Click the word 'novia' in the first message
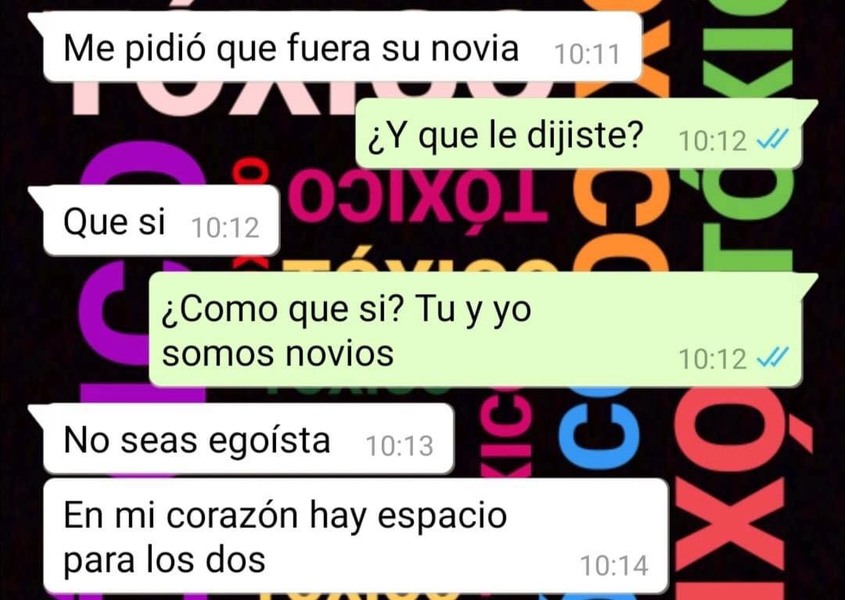Screen dimensions: 845x600 click(x=475, y=48)
